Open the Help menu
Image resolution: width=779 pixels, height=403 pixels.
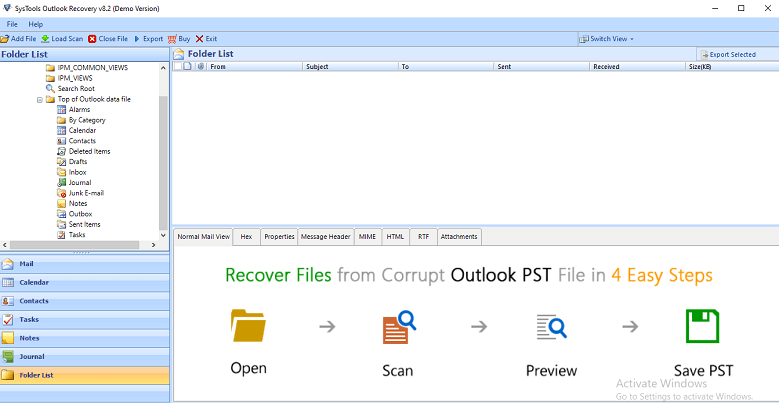coord(36,24)
